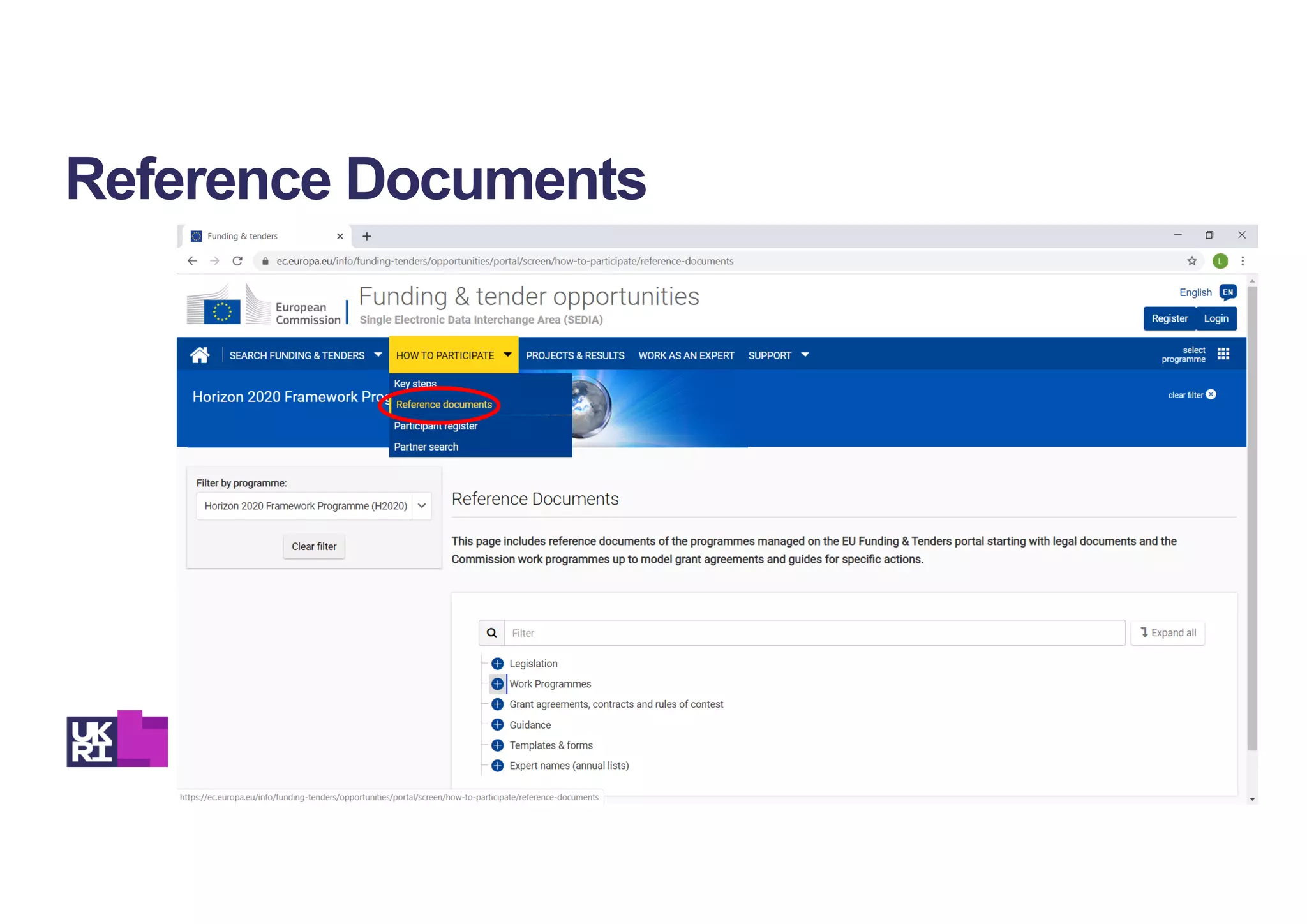Click the EN language badge

pyautogui.click(x=1228, y=292)
